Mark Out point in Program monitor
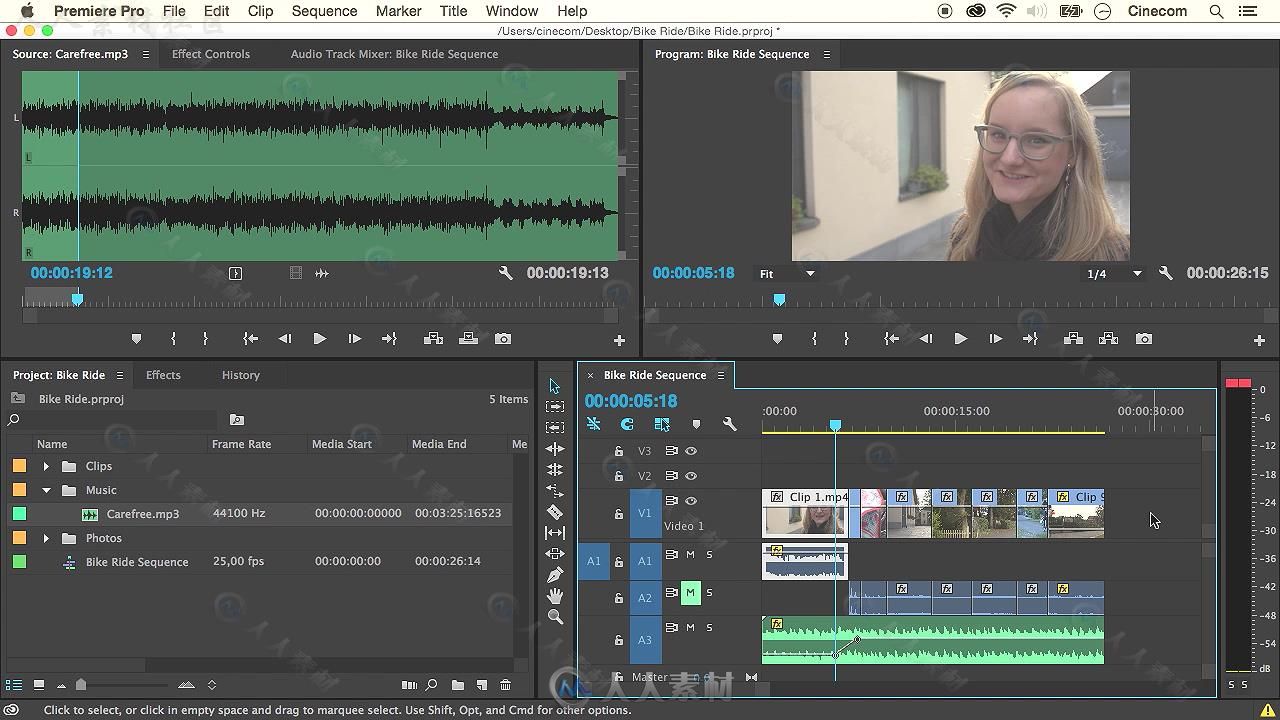The image size is (1280, 720). 846,339
